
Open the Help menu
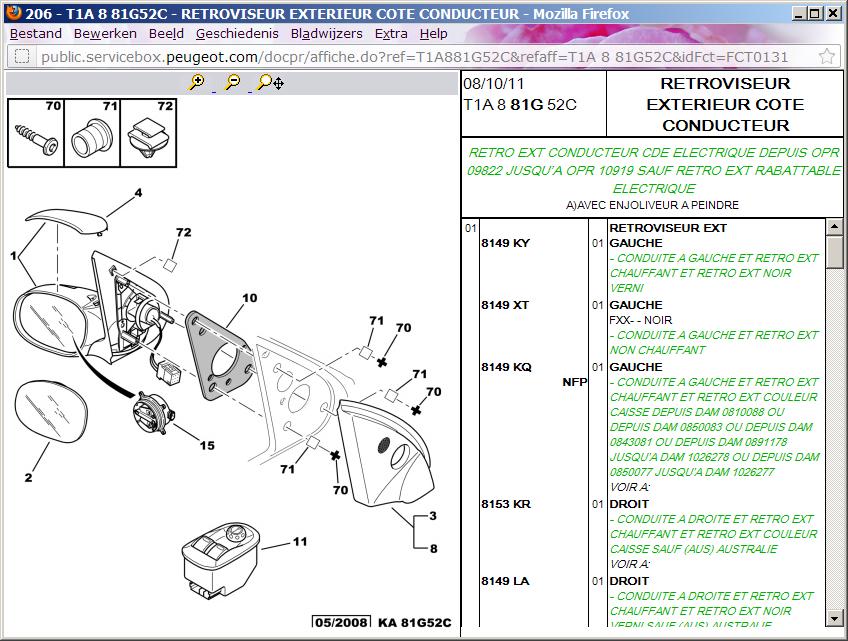click(433, 34)
